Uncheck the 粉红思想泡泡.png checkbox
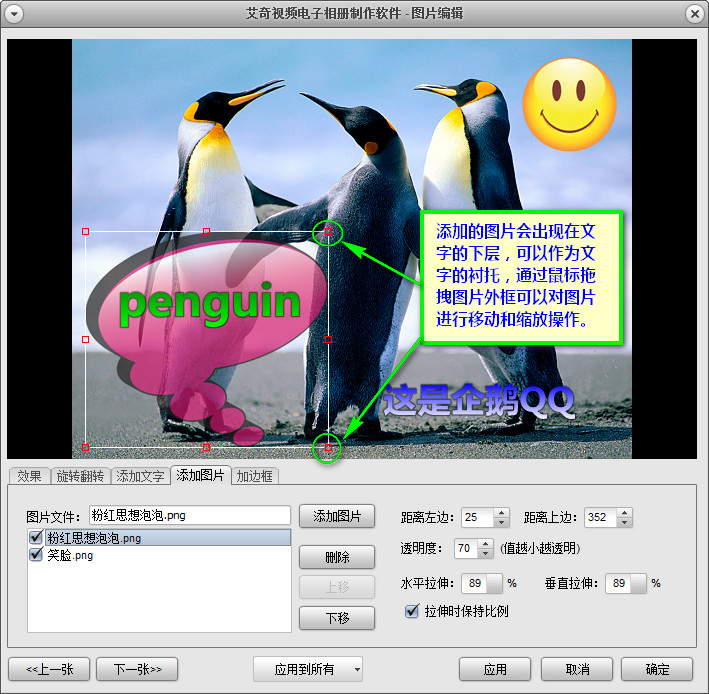The height and width of the screenshot is (694, 709). click(37, 538)
